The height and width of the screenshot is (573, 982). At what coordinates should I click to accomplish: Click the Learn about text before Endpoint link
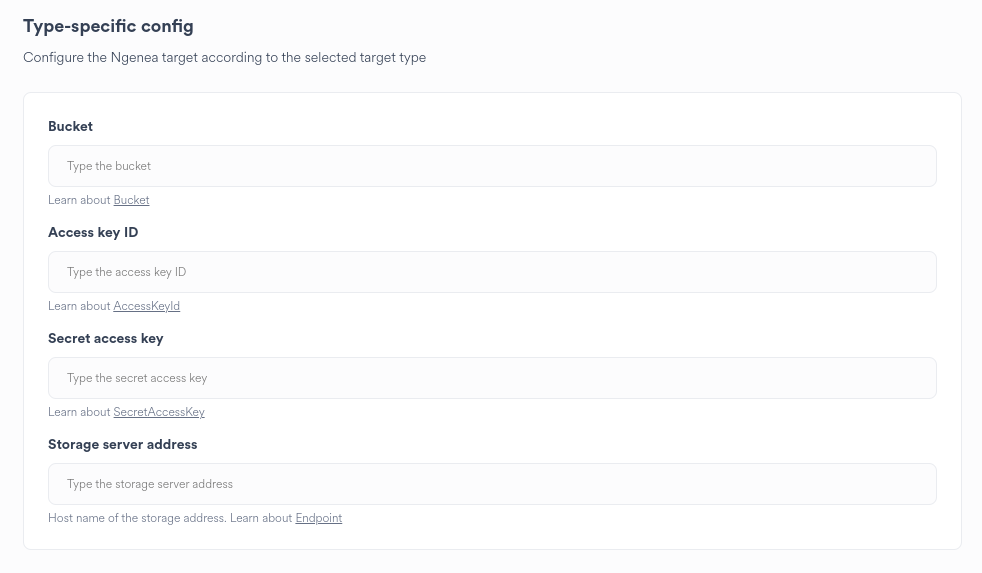[261, 518]
